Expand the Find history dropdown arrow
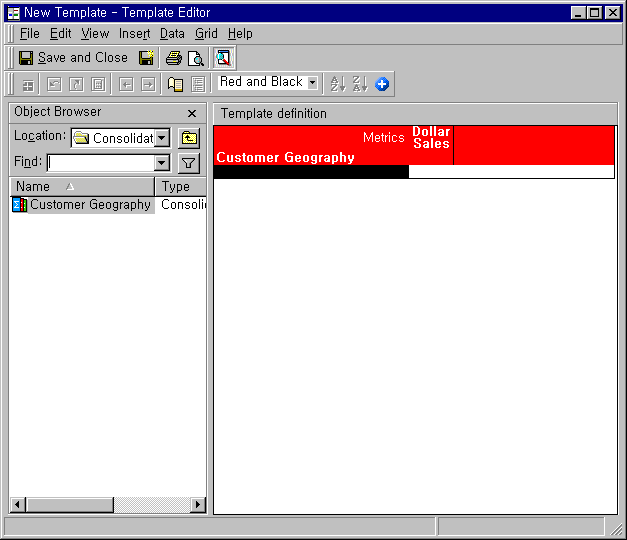 pos(162,163)
